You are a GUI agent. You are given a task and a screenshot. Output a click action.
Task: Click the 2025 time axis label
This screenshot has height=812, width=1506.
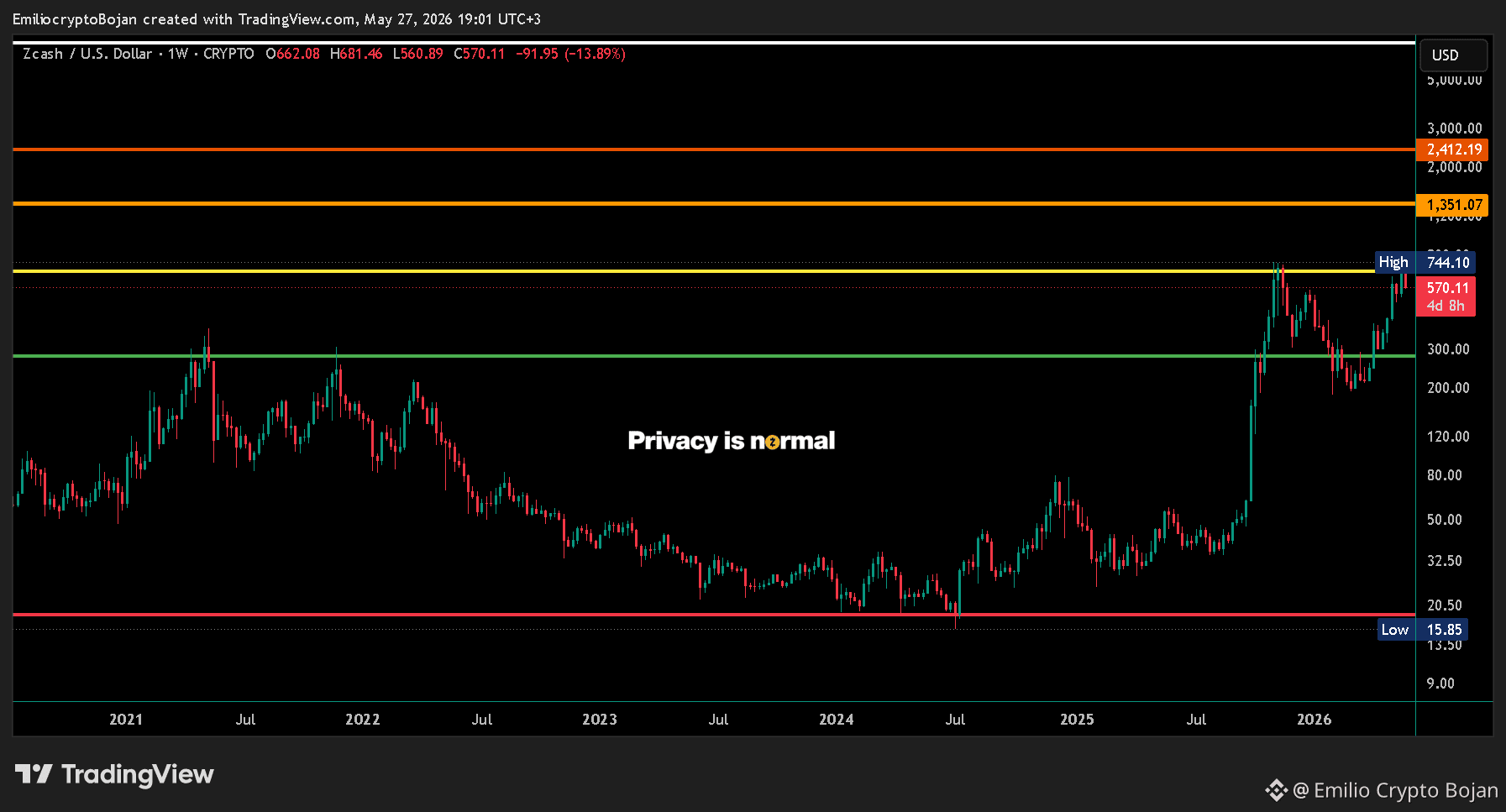click(1077, 720)
